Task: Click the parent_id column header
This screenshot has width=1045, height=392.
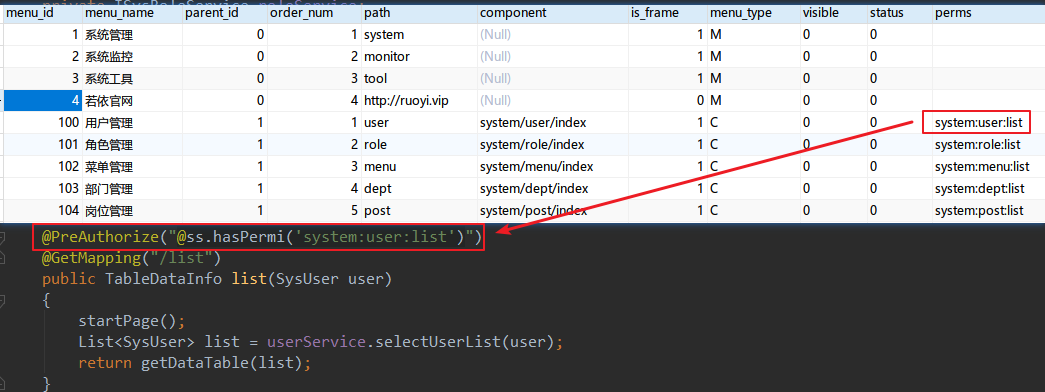Action: click(x=225, y=12)
